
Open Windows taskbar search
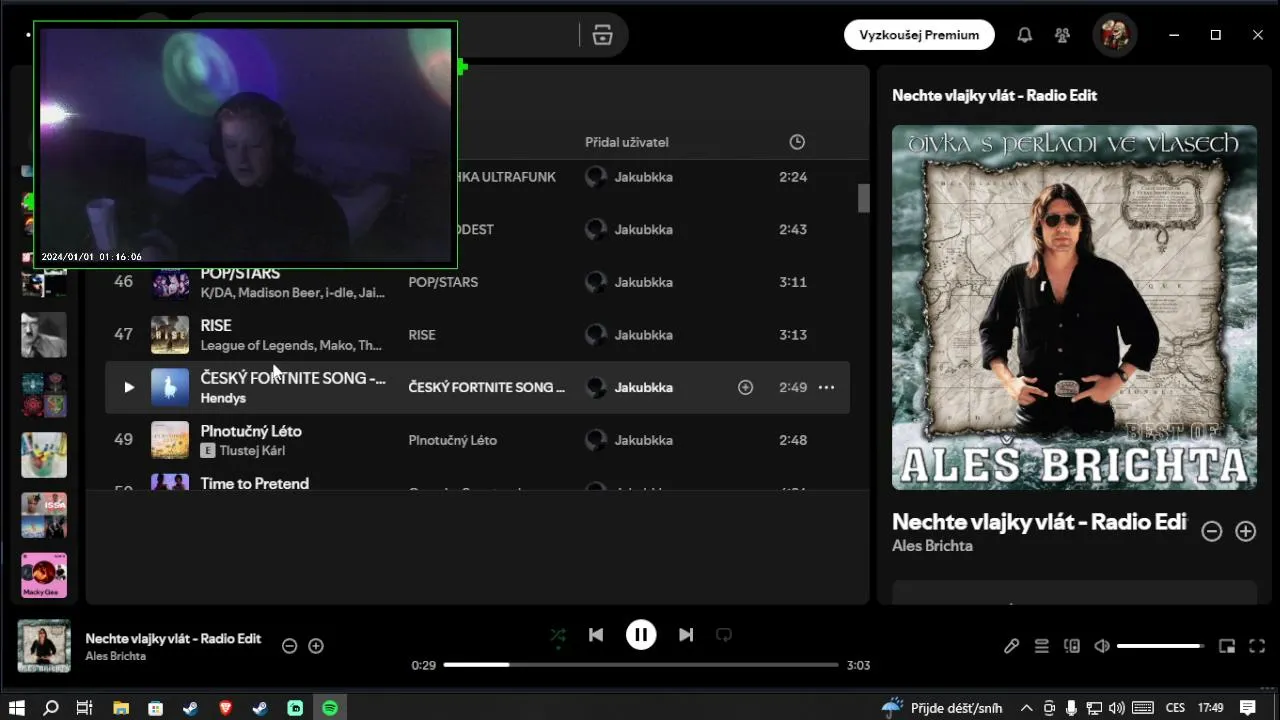[x=51, y=708]
